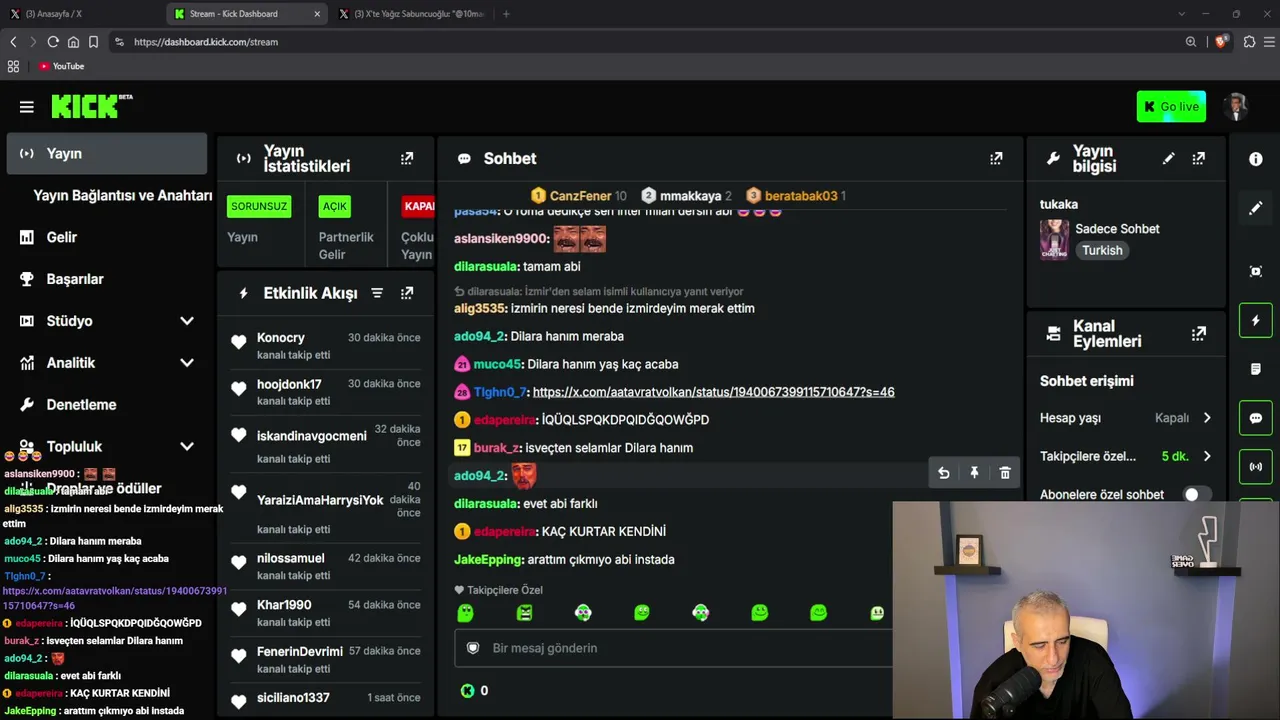The width and height of the screenshot is (1280, 720).
Task: Click the info icon in right rail
Action: 1256,159
